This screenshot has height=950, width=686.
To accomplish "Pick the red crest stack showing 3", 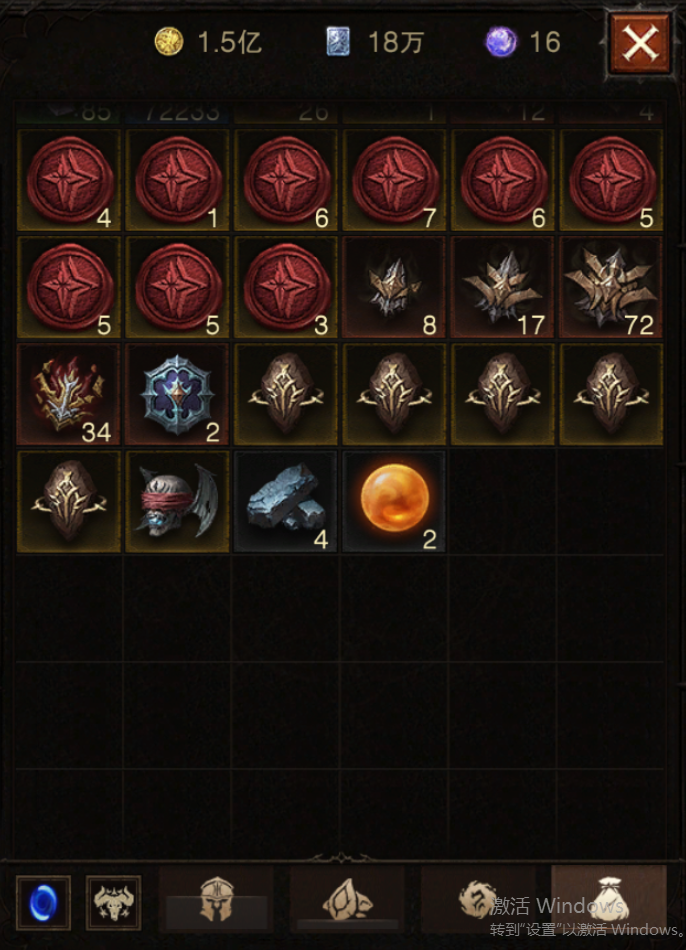I will [x=286, y=287].
